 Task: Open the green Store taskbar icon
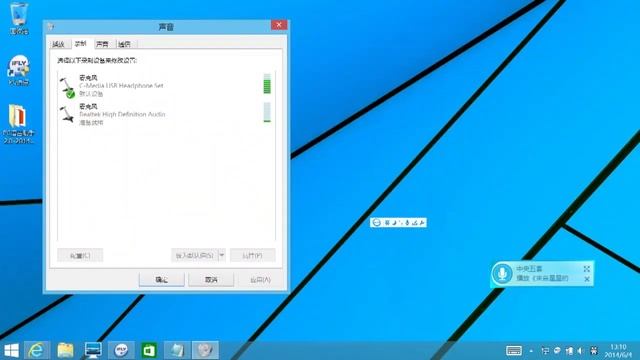[149, 350]
